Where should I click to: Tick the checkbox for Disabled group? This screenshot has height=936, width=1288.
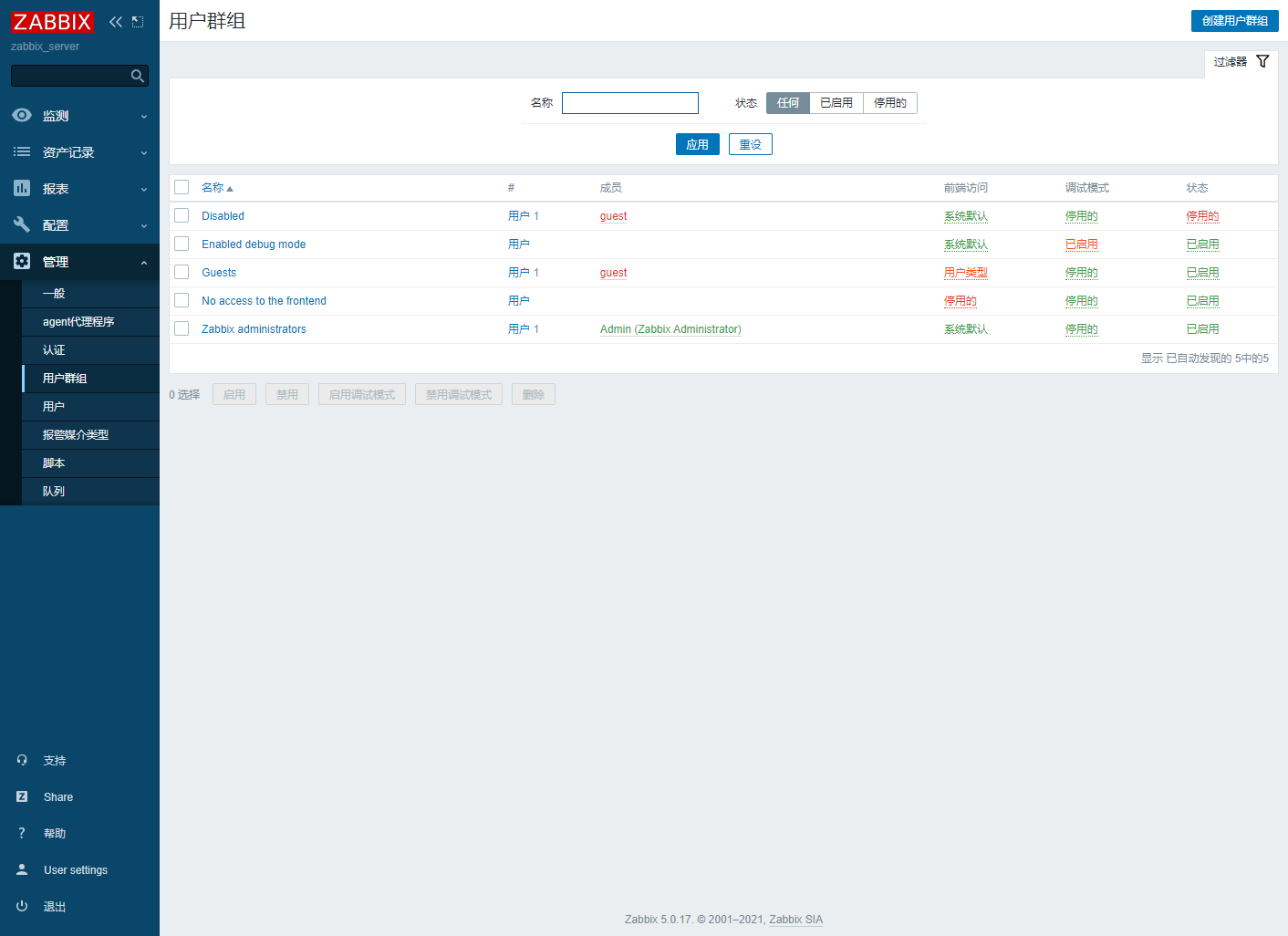[x=182, y=215]
